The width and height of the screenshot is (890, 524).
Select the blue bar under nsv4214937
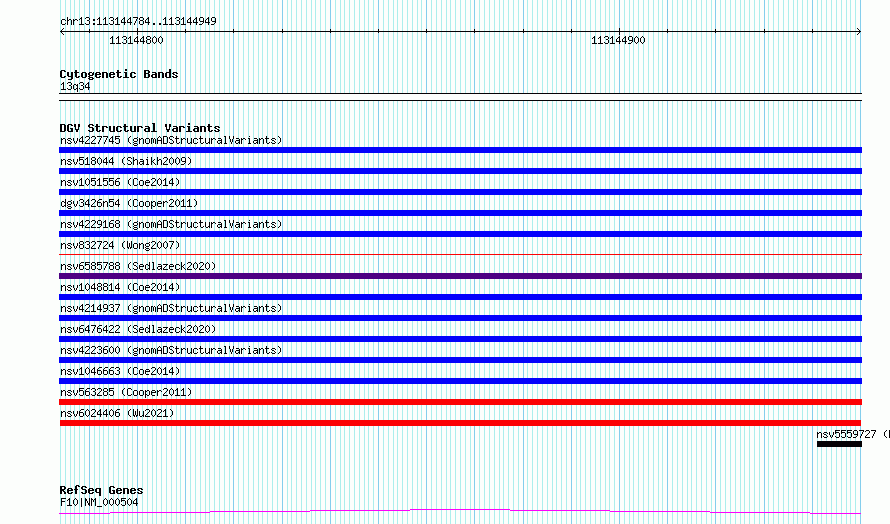pyautogui.click(x=460, y=318)
